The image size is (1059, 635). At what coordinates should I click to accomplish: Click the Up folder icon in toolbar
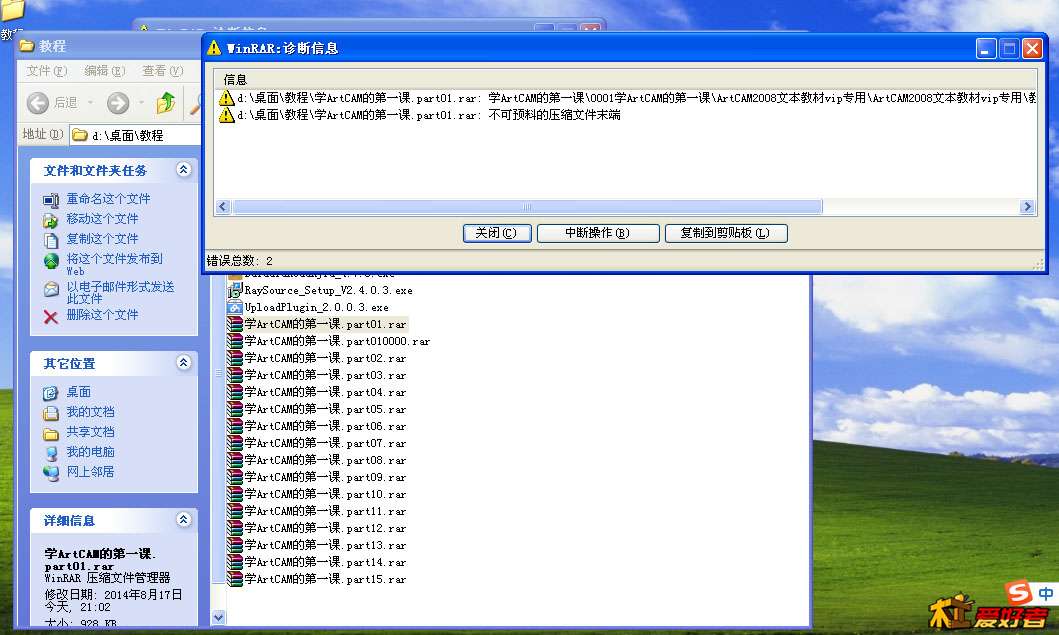(165, 103)
